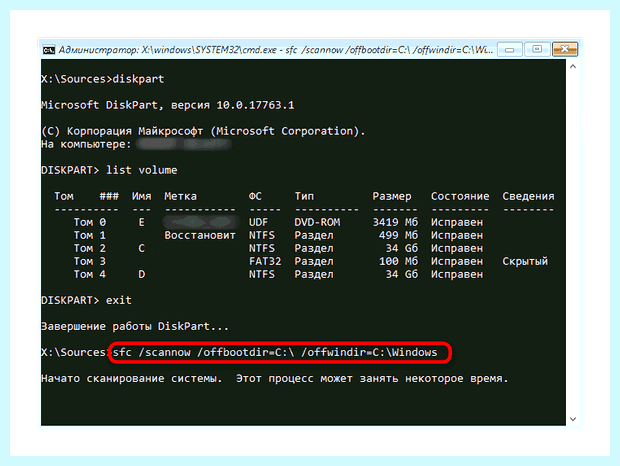Image resolution: width=620 pixels, height=466 pixels.
Task: Click the 'Тип' column header
Action: coord(304,196)
